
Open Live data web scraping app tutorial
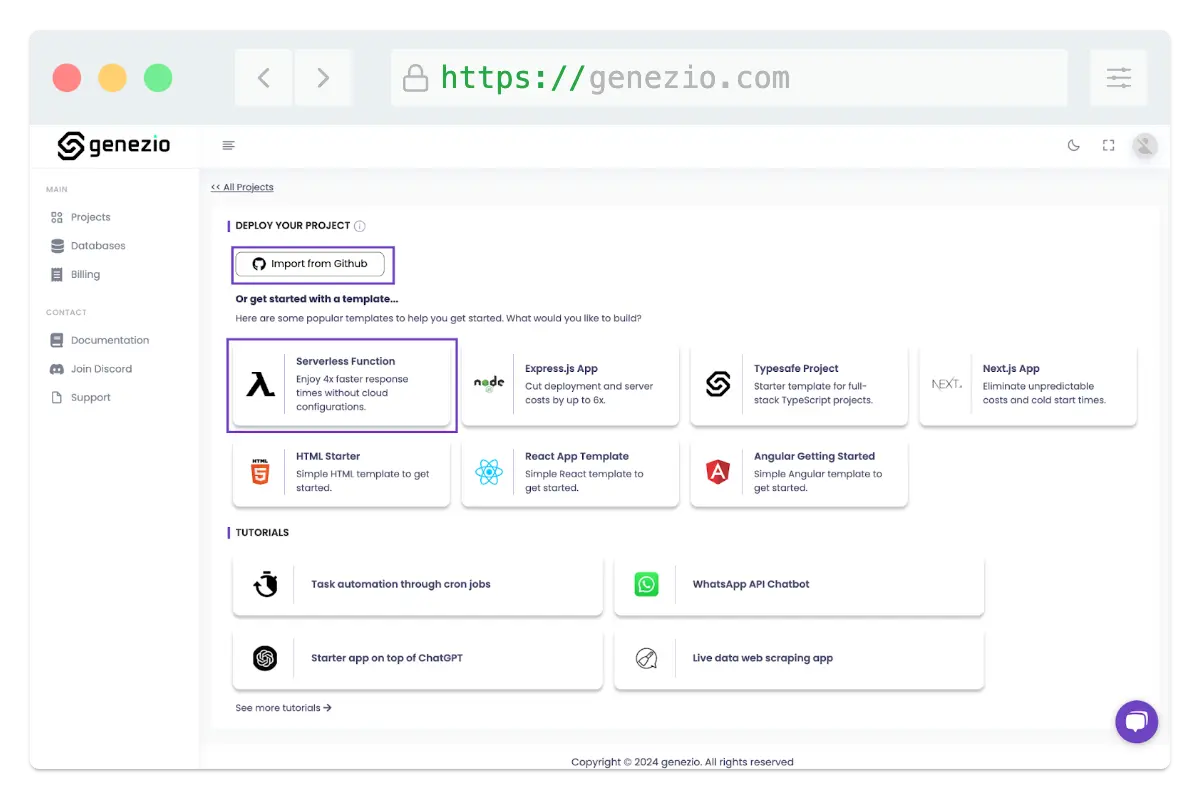[x=799, y=658]
